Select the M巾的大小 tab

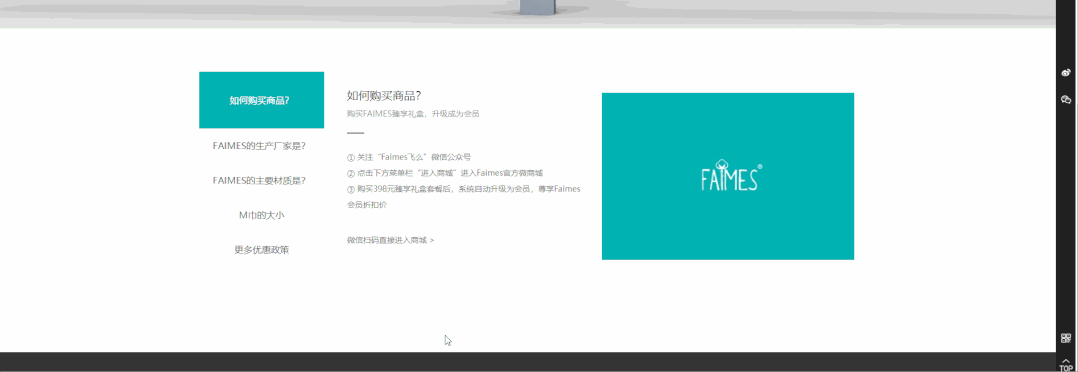click(x=261, y=215)
